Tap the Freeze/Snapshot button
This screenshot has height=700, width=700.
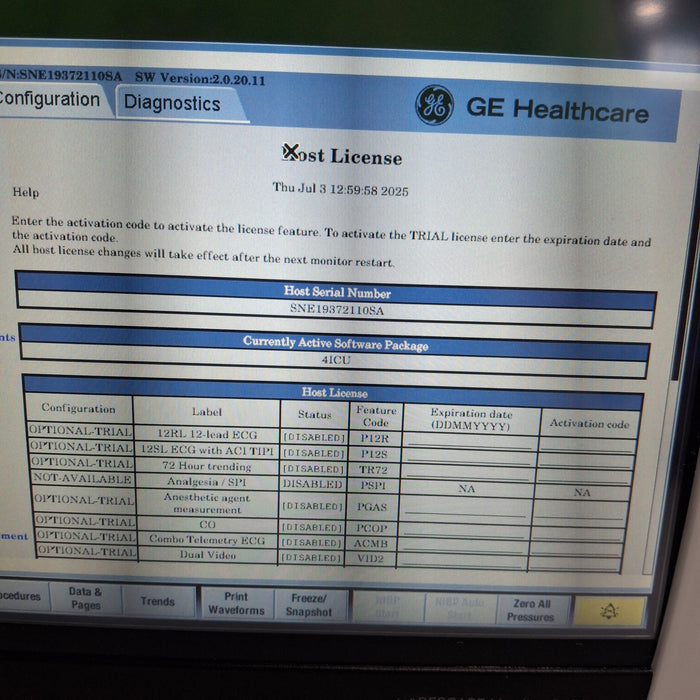(x=310, y=604)
